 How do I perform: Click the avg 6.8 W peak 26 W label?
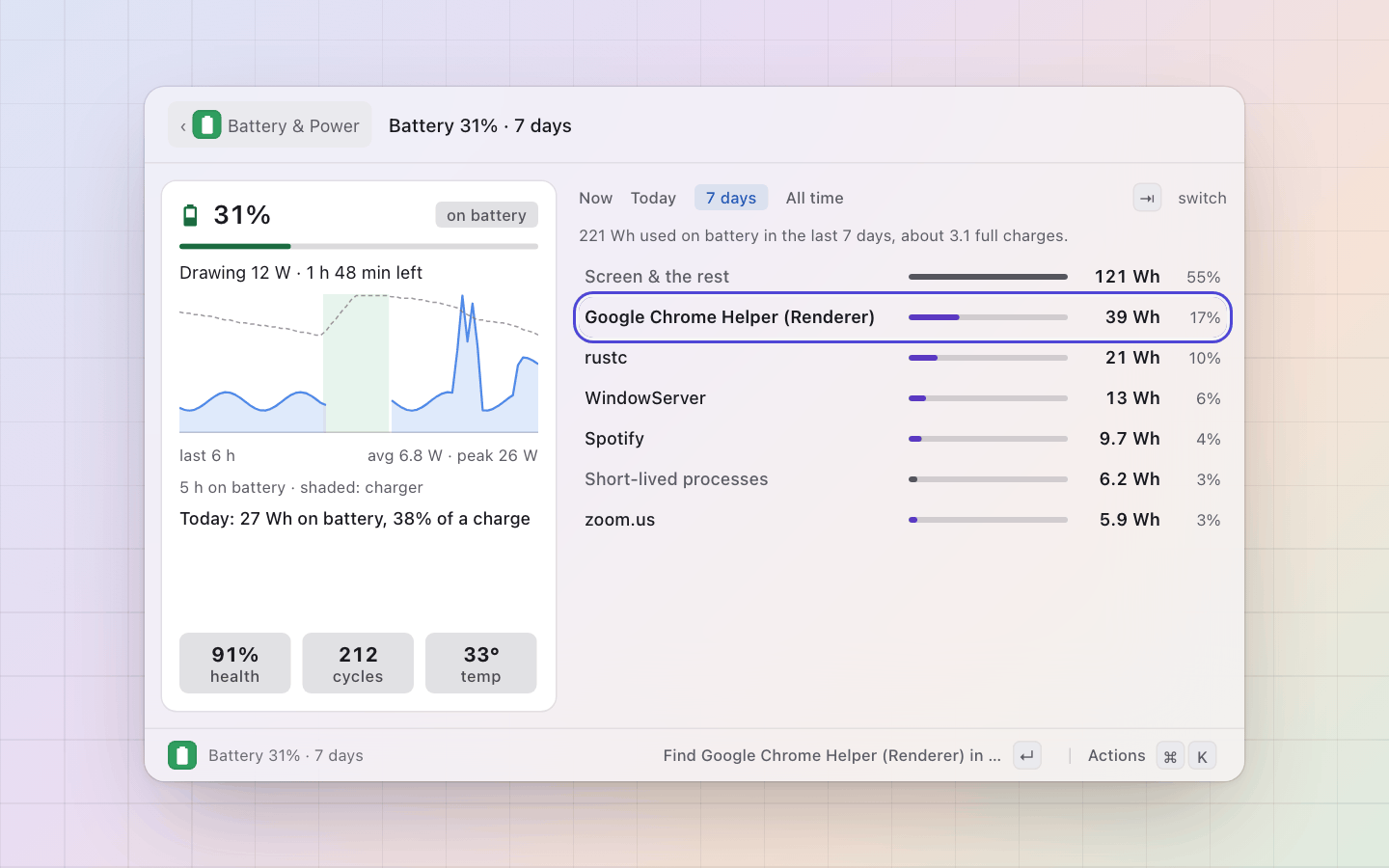(x=452, y=455)
